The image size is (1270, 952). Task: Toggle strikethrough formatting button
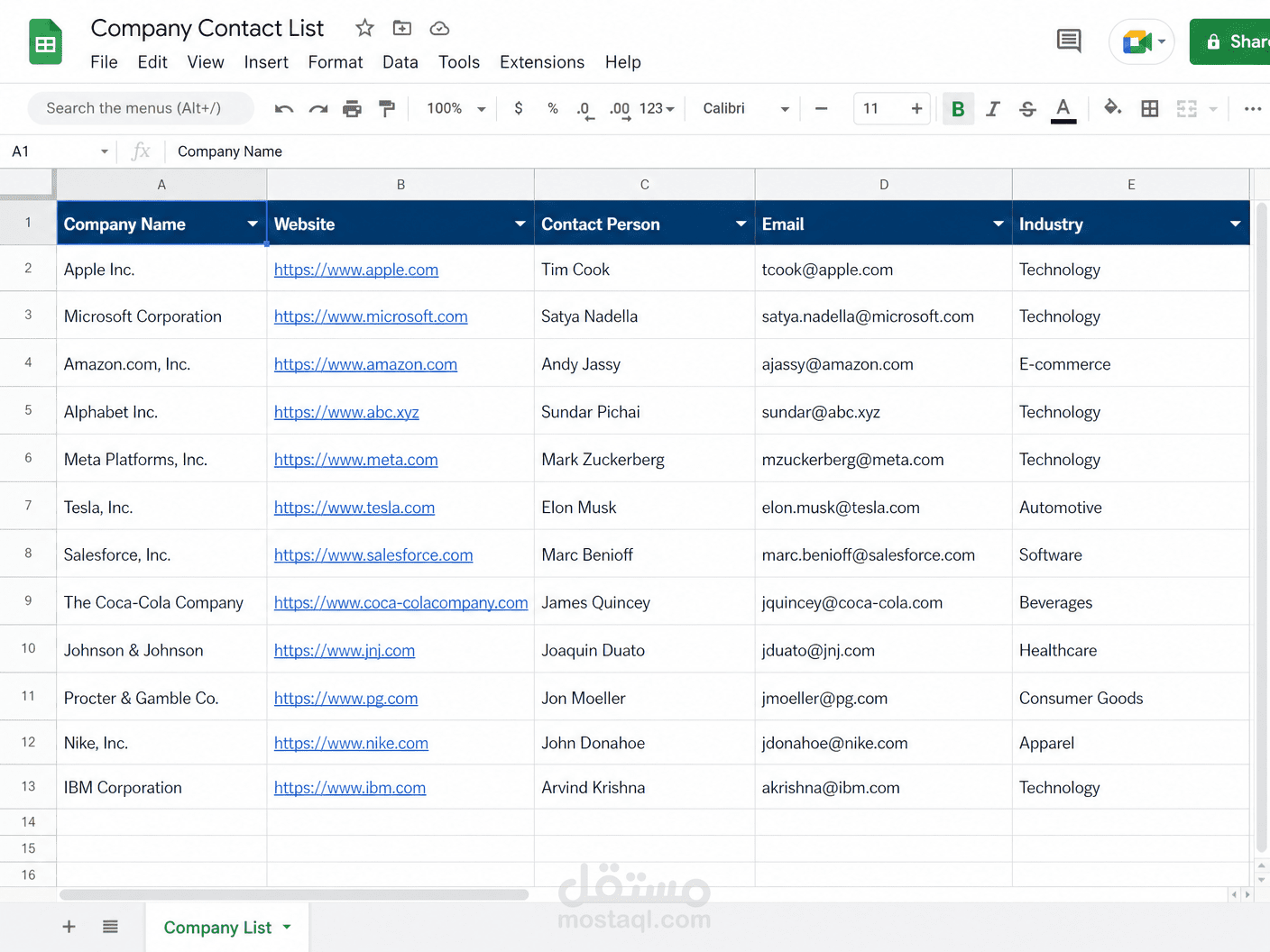coord(1027,109)
